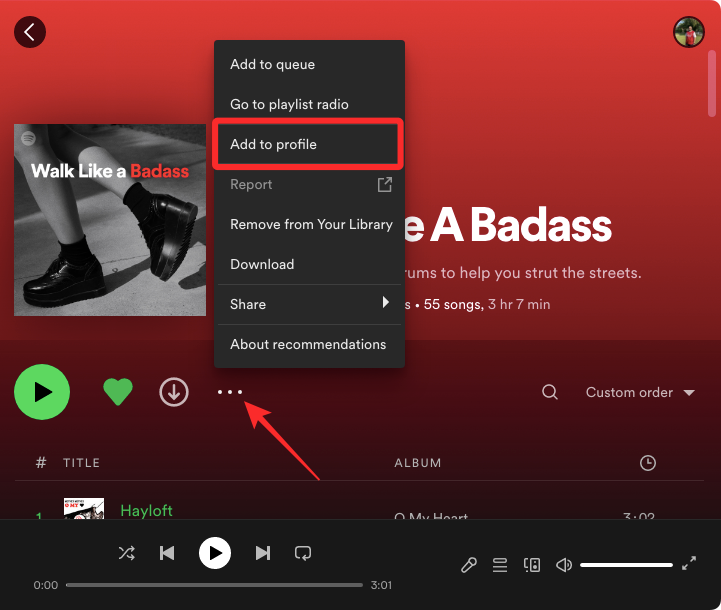
Task: Enter full screen mode
Action: click(x=688, y=563)
